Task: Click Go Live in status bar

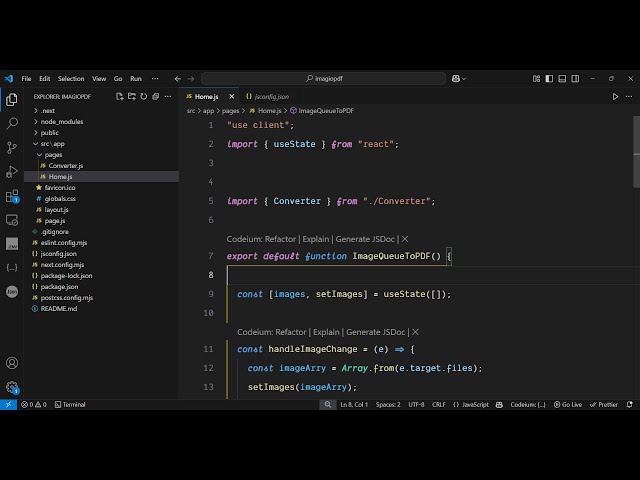Action: tap(568, 404)
